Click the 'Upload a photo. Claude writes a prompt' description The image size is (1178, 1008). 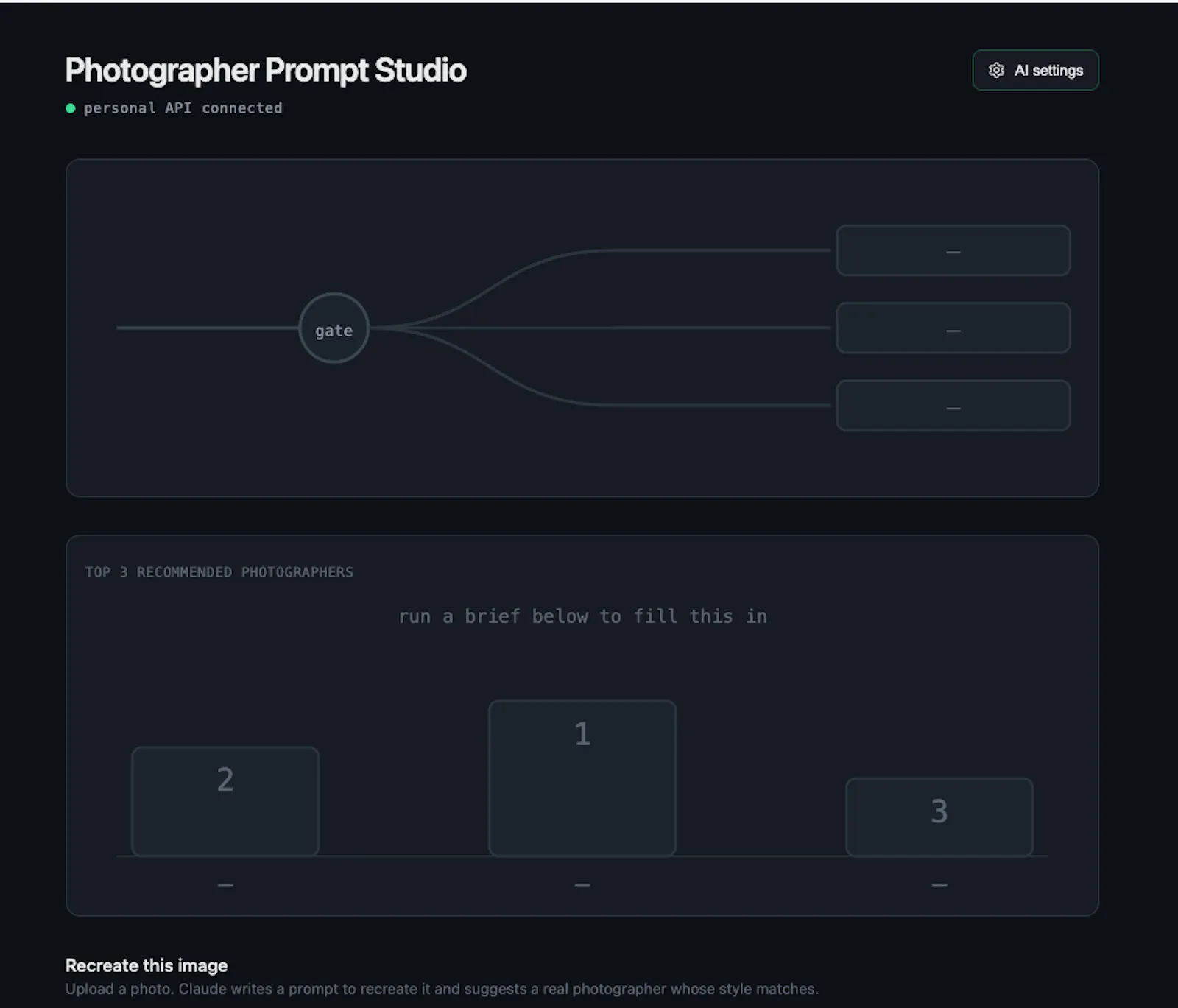[442, 989]
